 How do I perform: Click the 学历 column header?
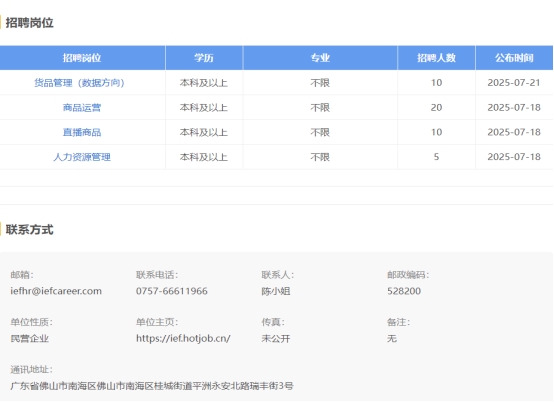tap(204, 58)
